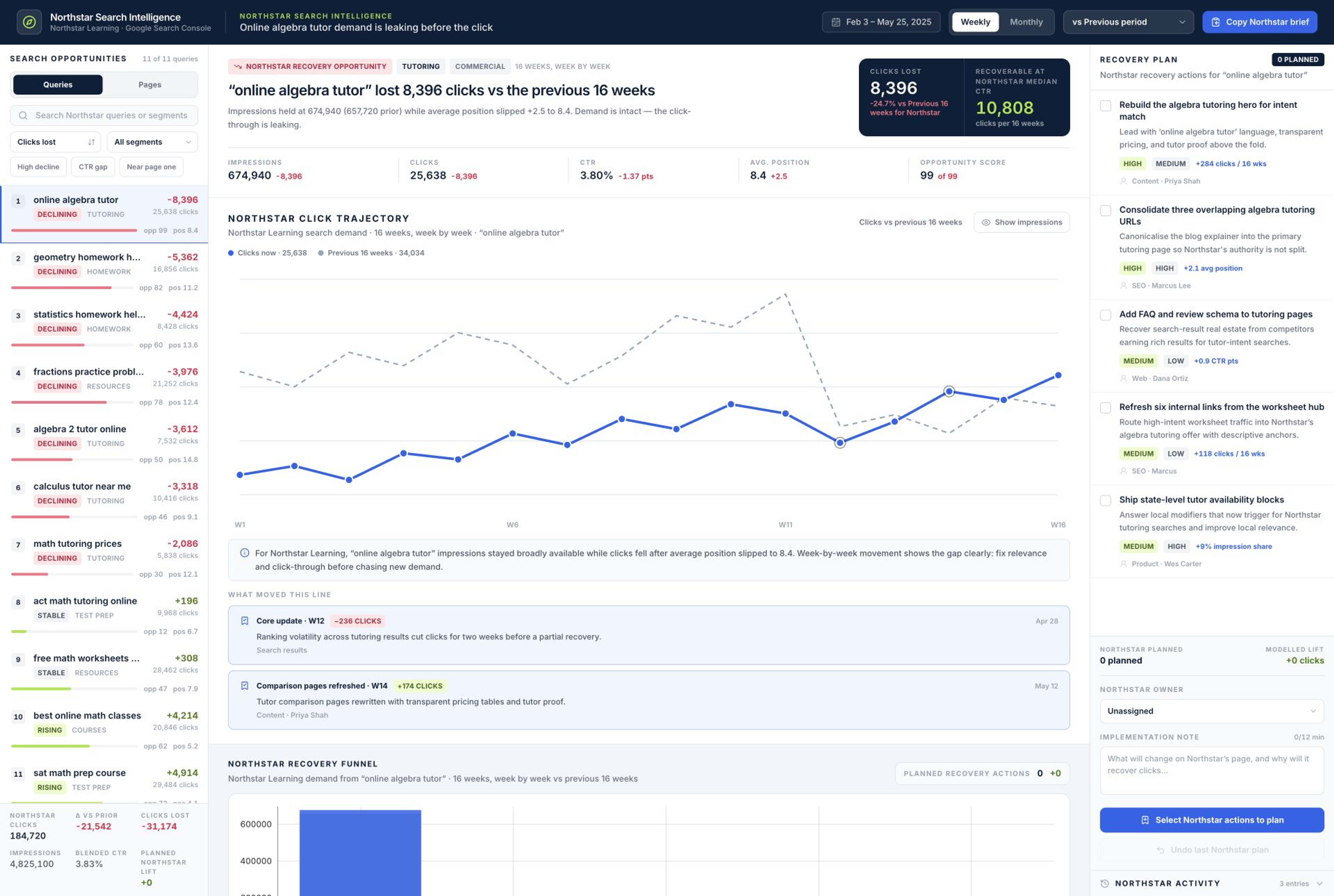Image resolution: width=1334 pixels, height=896 pixels.
Task: Select the geometry homework query row
Action: (104, 272)
